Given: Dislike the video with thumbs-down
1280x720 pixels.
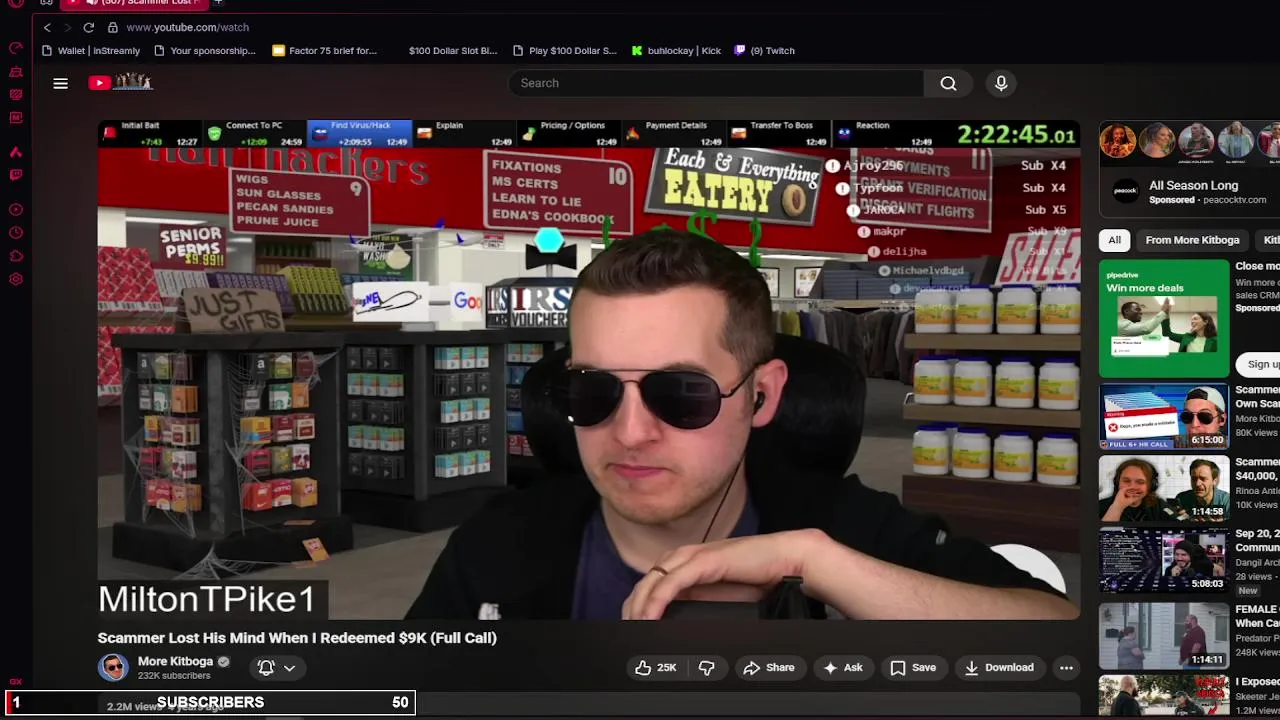Looking at the screenshot, I should pyautogui.click(x=706, y=667).
